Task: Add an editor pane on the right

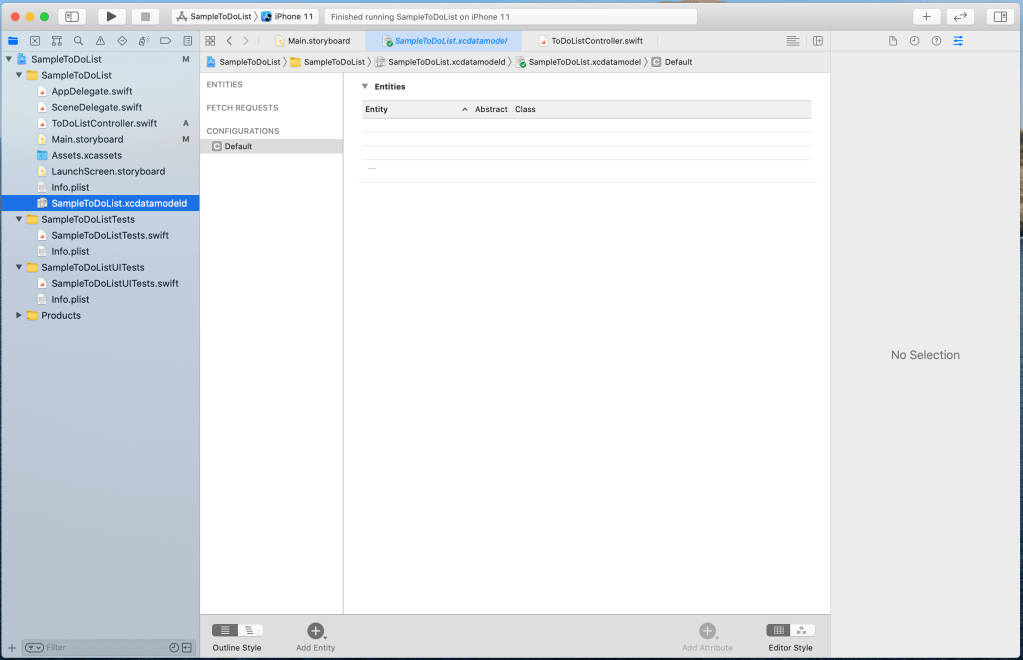Action: (x=817, y=41)
